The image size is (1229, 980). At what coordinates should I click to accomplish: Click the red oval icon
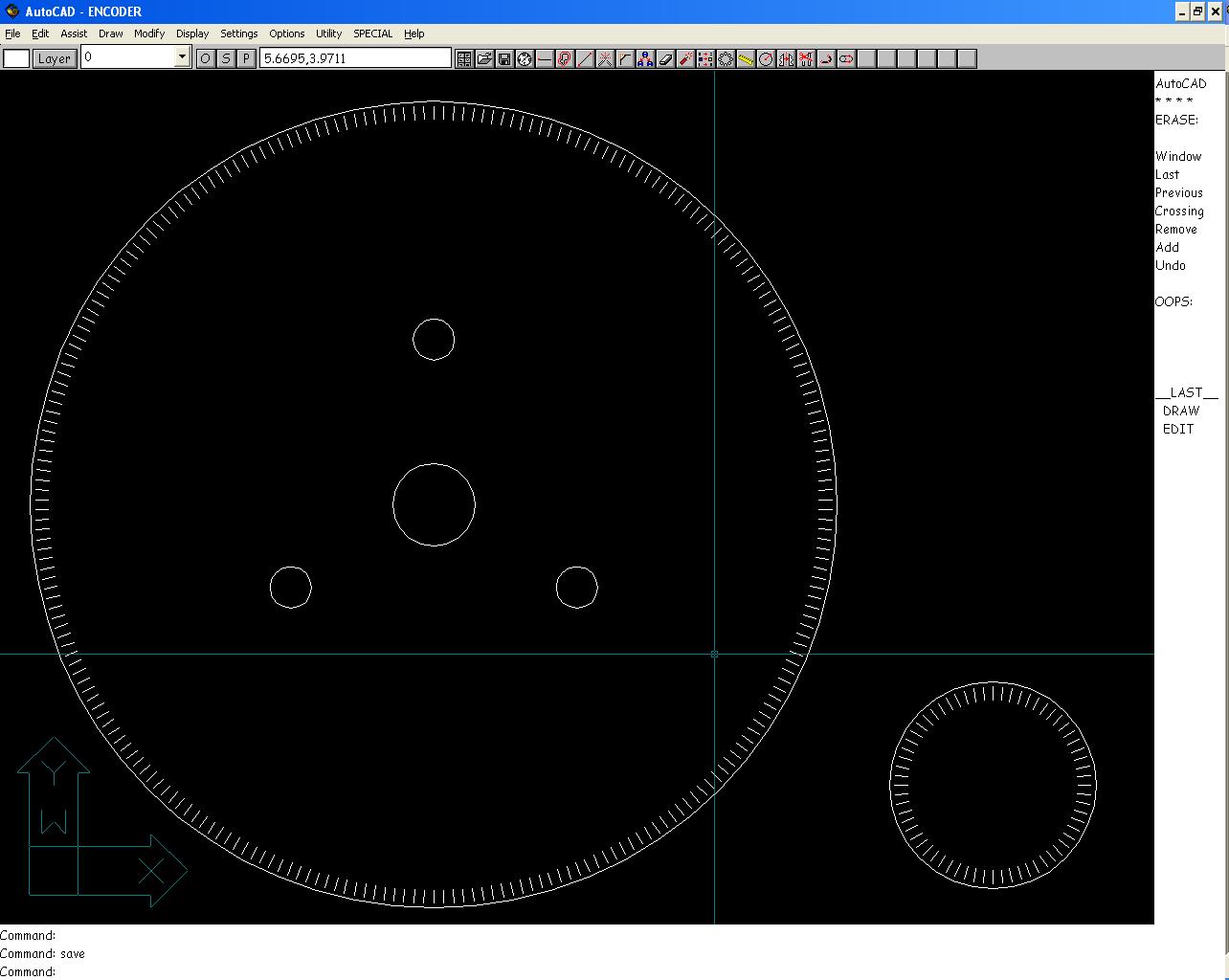[846, 58]
